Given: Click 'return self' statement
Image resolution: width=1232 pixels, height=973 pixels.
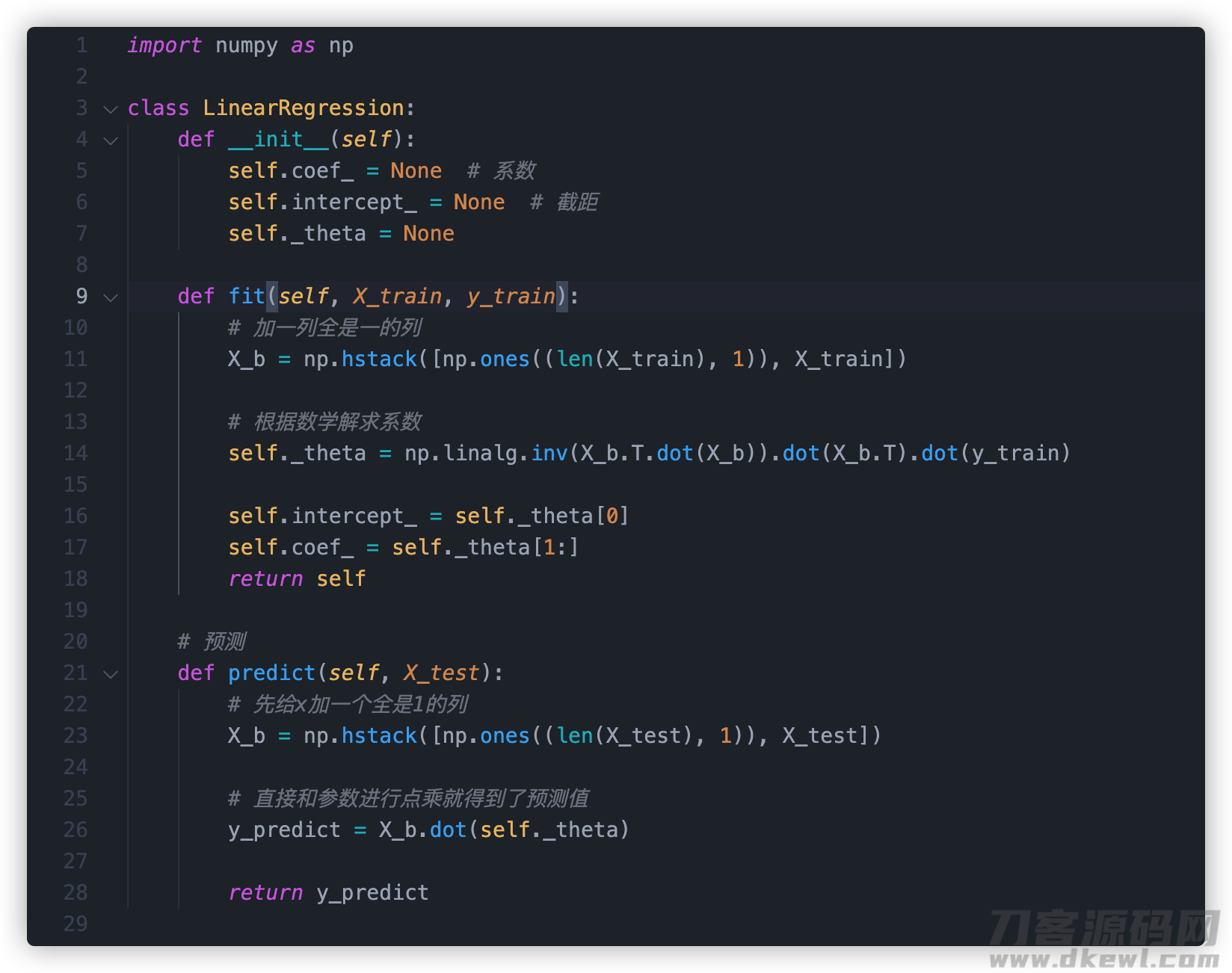Looking at the screenshot, I should (297, 579).
